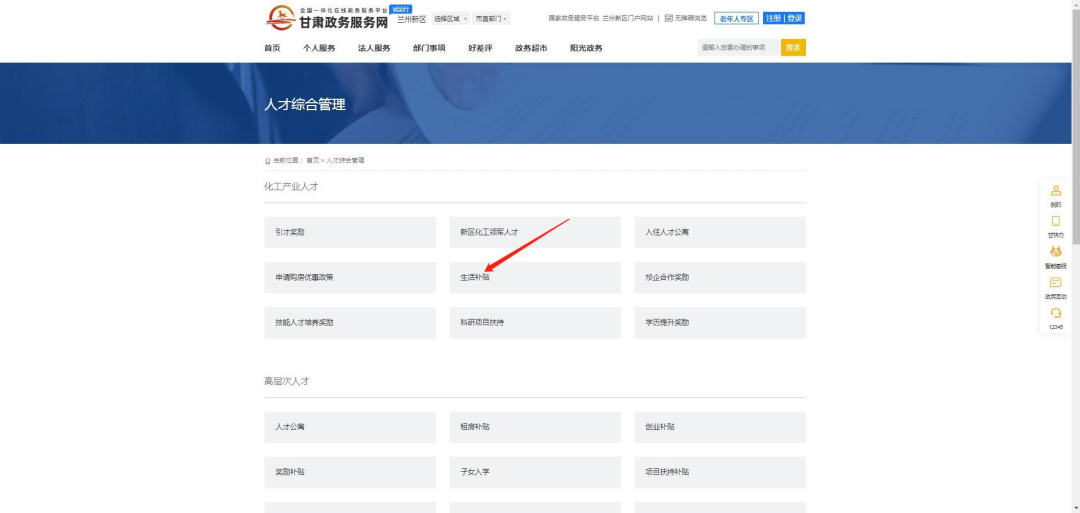Open the 个人服务 menu item
The width and height of the screenshot is (1080, 513).
pyautogui.click(x=319, y=48)
